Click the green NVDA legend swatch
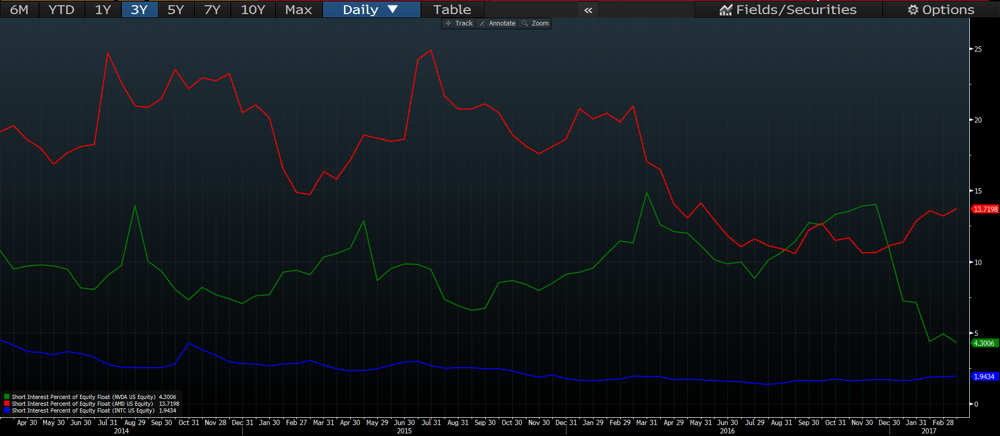 (7, 396)
